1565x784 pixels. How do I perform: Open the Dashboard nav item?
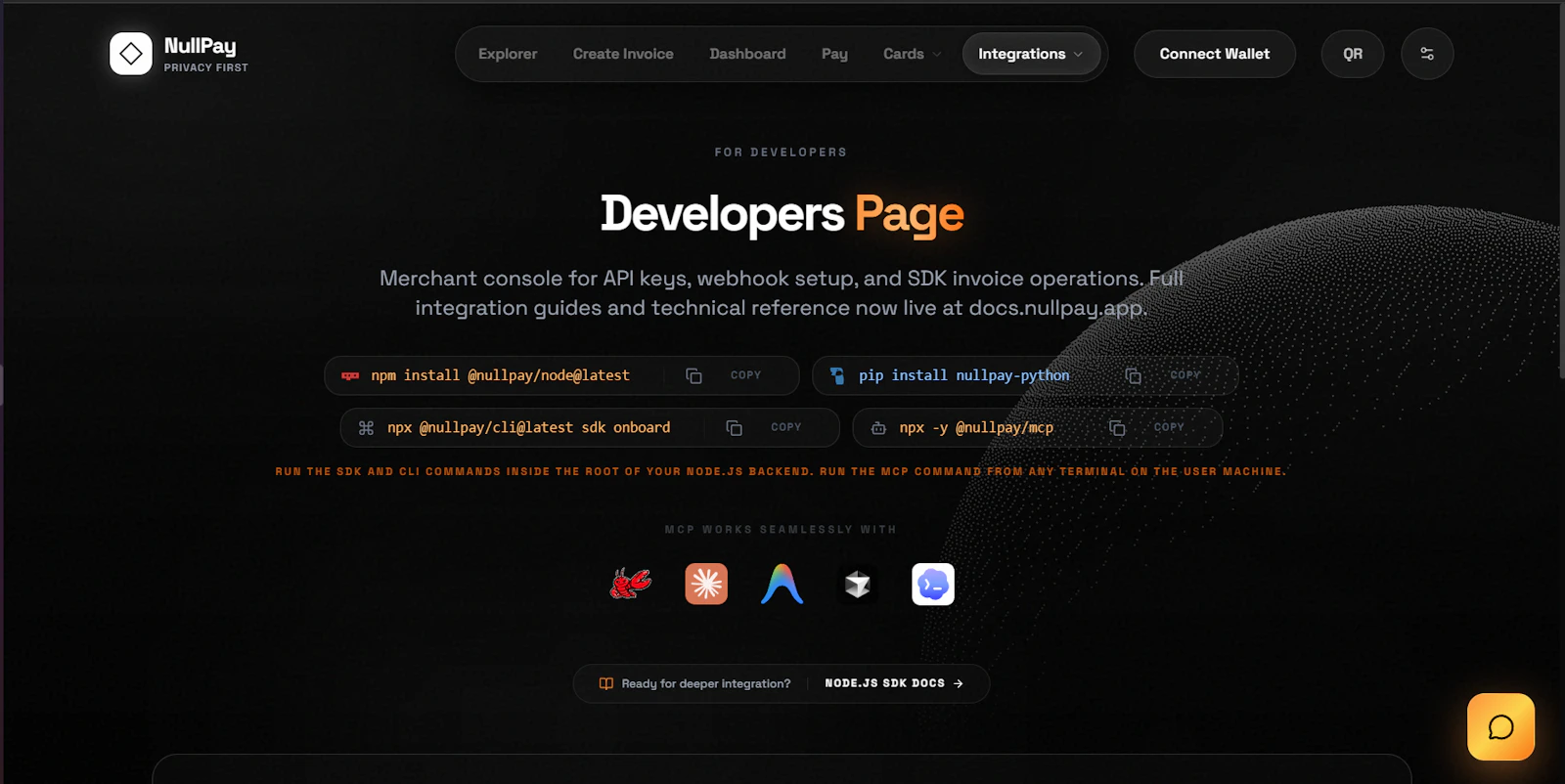747,54
